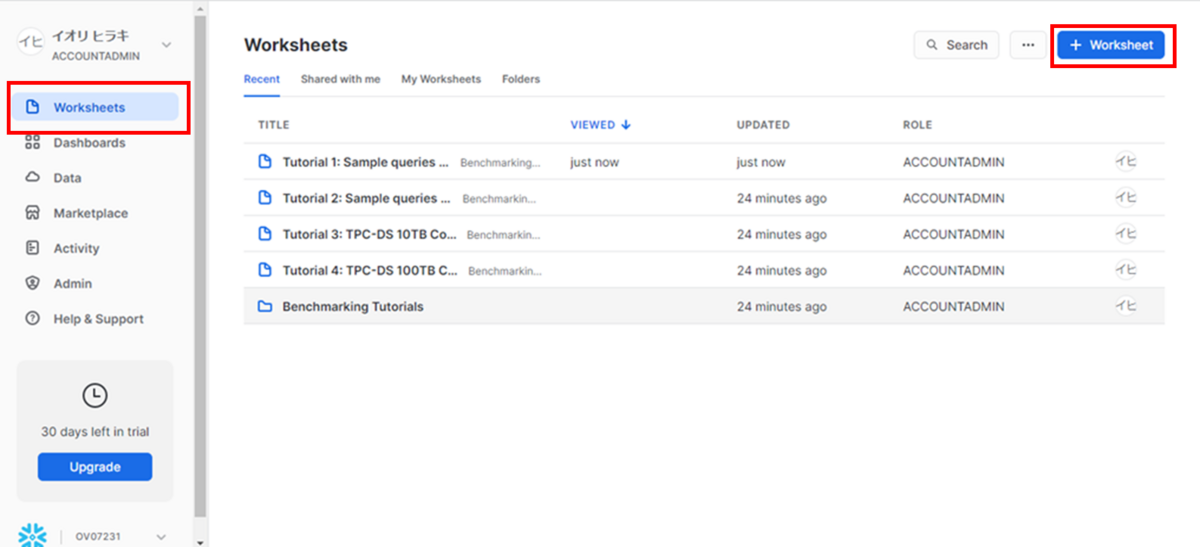Open Dashboards in the sidebar
This screenshot has height=547, width=1200.
pyautogui.click(x=89, y=143)
